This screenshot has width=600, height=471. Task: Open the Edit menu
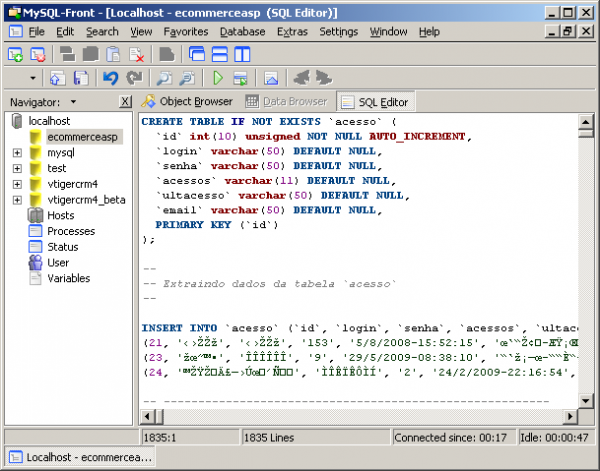click(65, 32)
